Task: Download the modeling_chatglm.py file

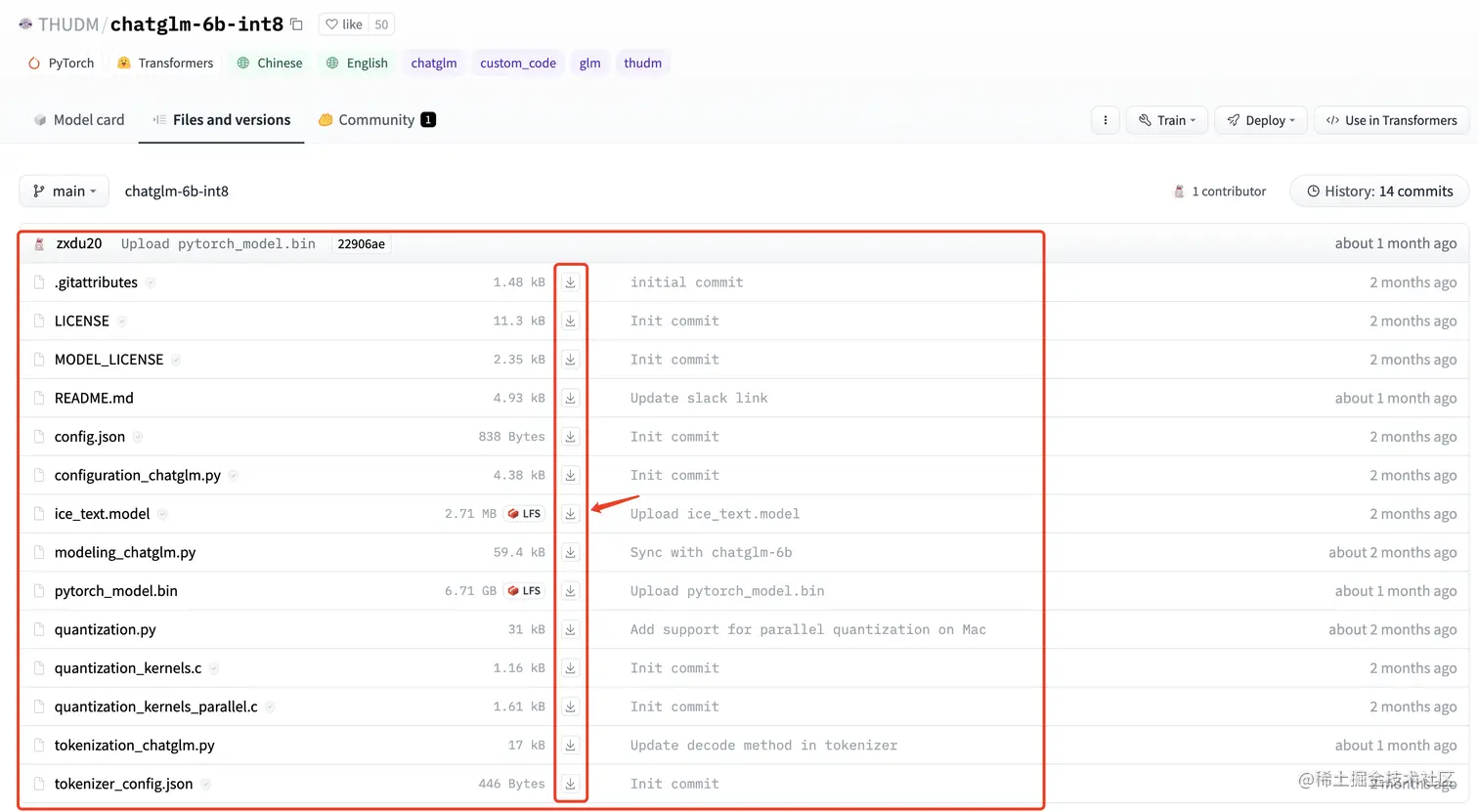Action: pos(570,552)
